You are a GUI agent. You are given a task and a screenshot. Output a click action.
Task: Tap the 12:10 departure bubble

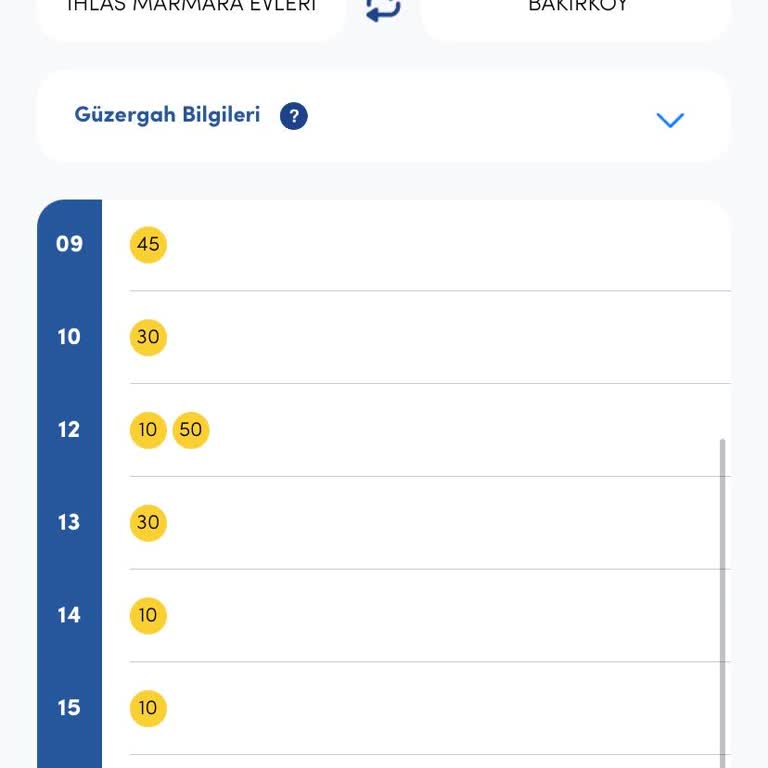pos(148,430)
